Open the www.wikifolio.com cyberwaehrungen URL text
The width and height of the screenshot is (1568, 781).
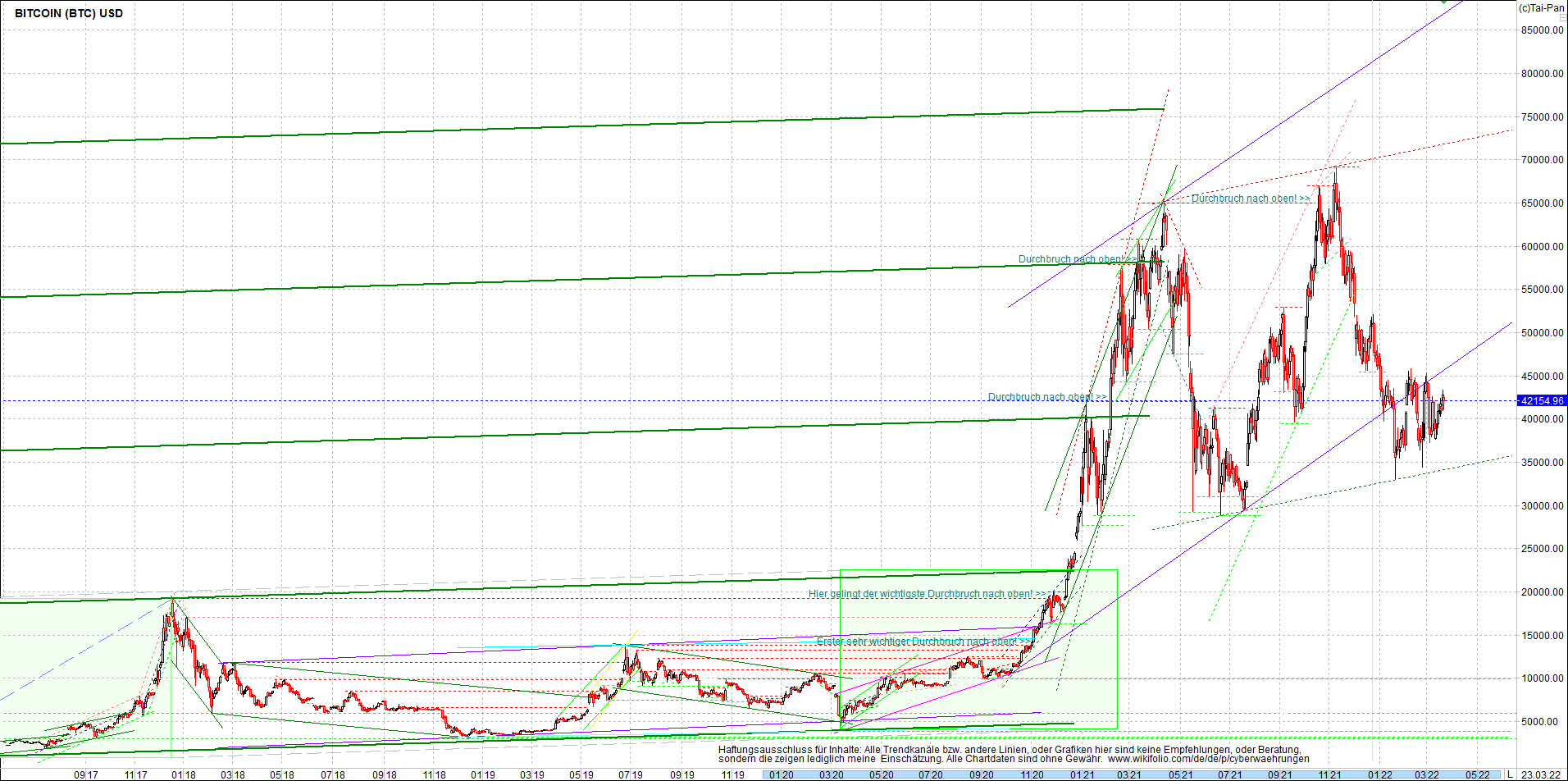click(1208, 759)
